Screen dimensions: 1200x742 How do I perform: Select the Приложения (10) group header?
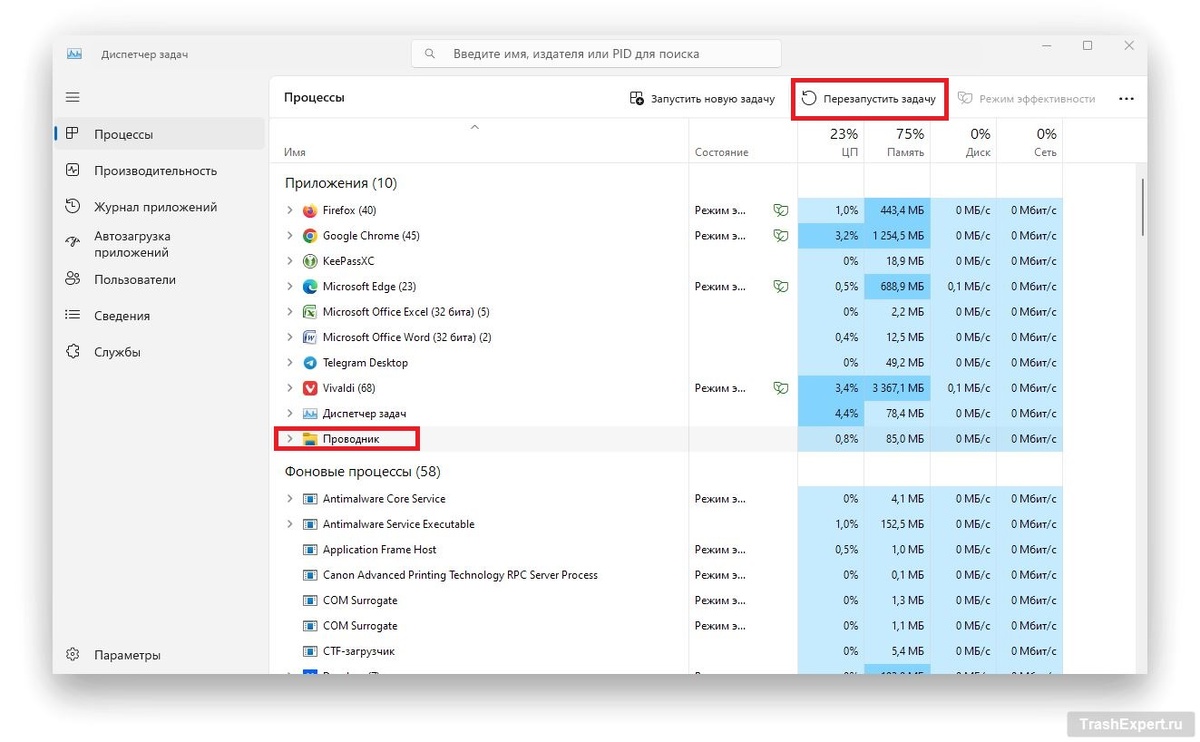pyautogui.click(x=341, y=183)
